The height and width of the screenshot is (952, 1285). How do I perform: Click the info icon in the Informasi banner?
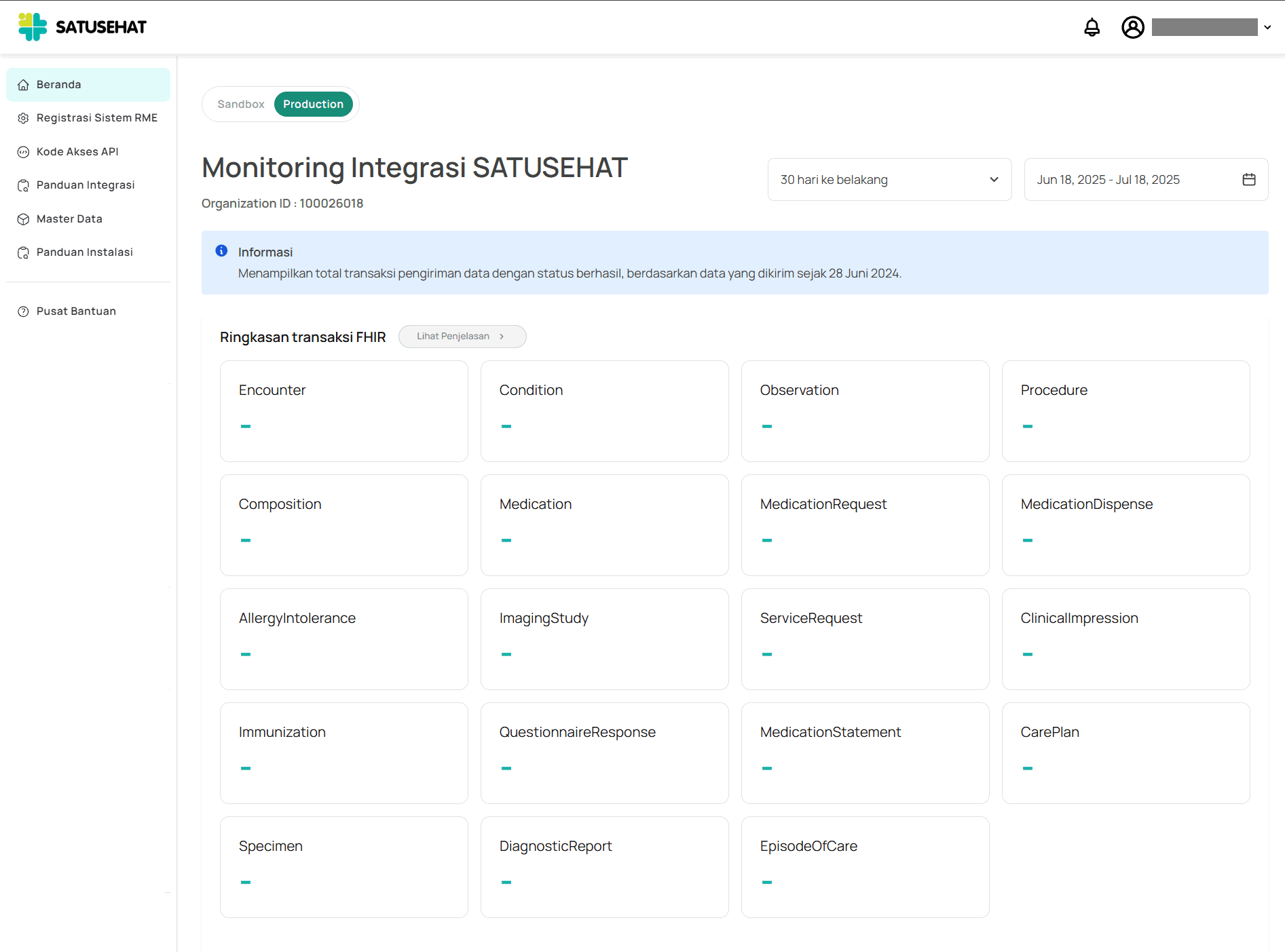(x=221, y=250)
